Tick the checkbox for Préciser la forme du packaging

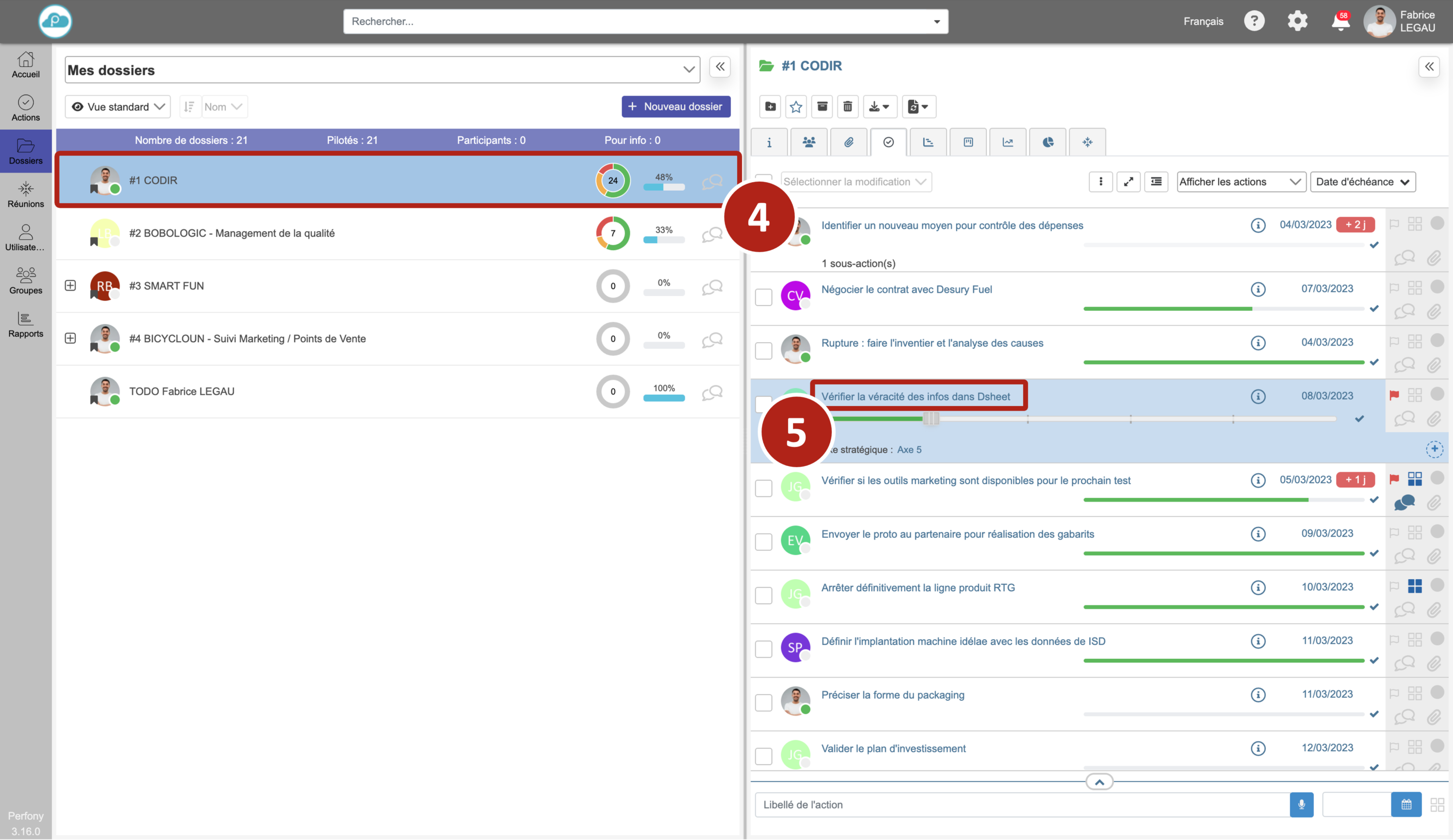[x=763, y=703]
